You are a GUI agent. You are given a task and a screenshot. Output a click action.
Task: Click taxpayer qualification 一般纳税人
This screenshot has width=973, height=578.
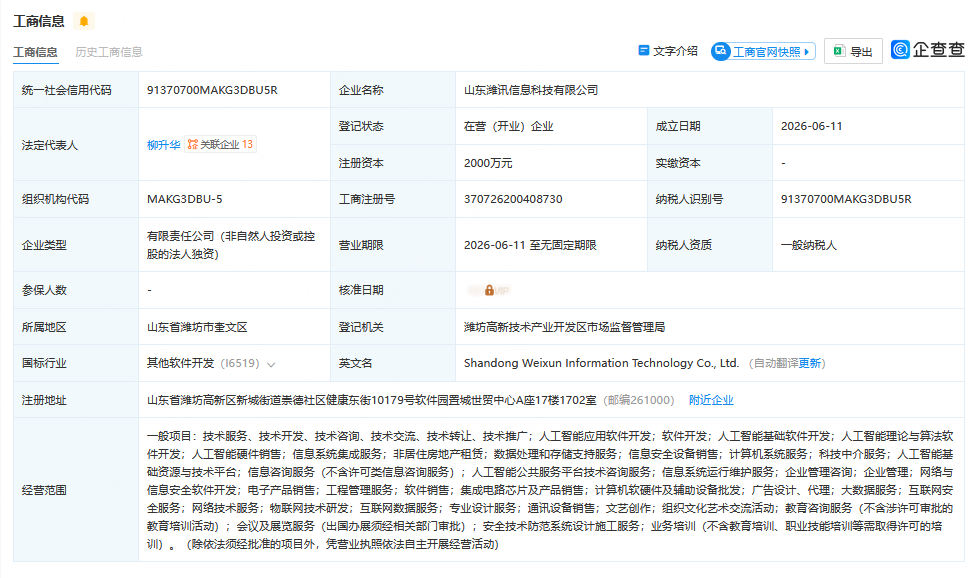pyautogui.click(x=809, y=245)
